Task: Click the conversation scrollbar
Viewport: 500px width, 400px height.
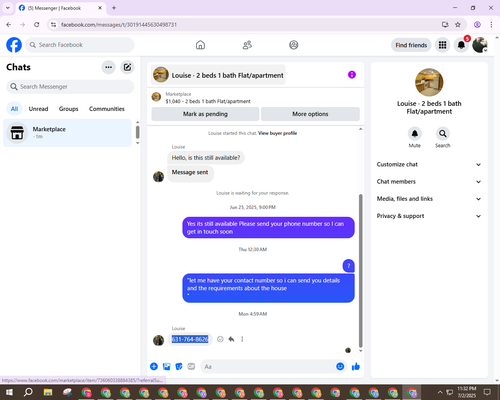Action: click(360, 271)
